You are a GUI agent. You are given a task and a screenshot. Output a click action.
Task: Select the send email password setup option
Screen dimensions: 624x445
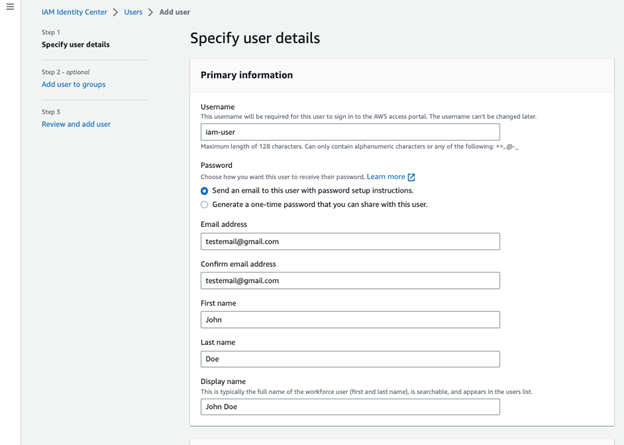coord(205,190)
